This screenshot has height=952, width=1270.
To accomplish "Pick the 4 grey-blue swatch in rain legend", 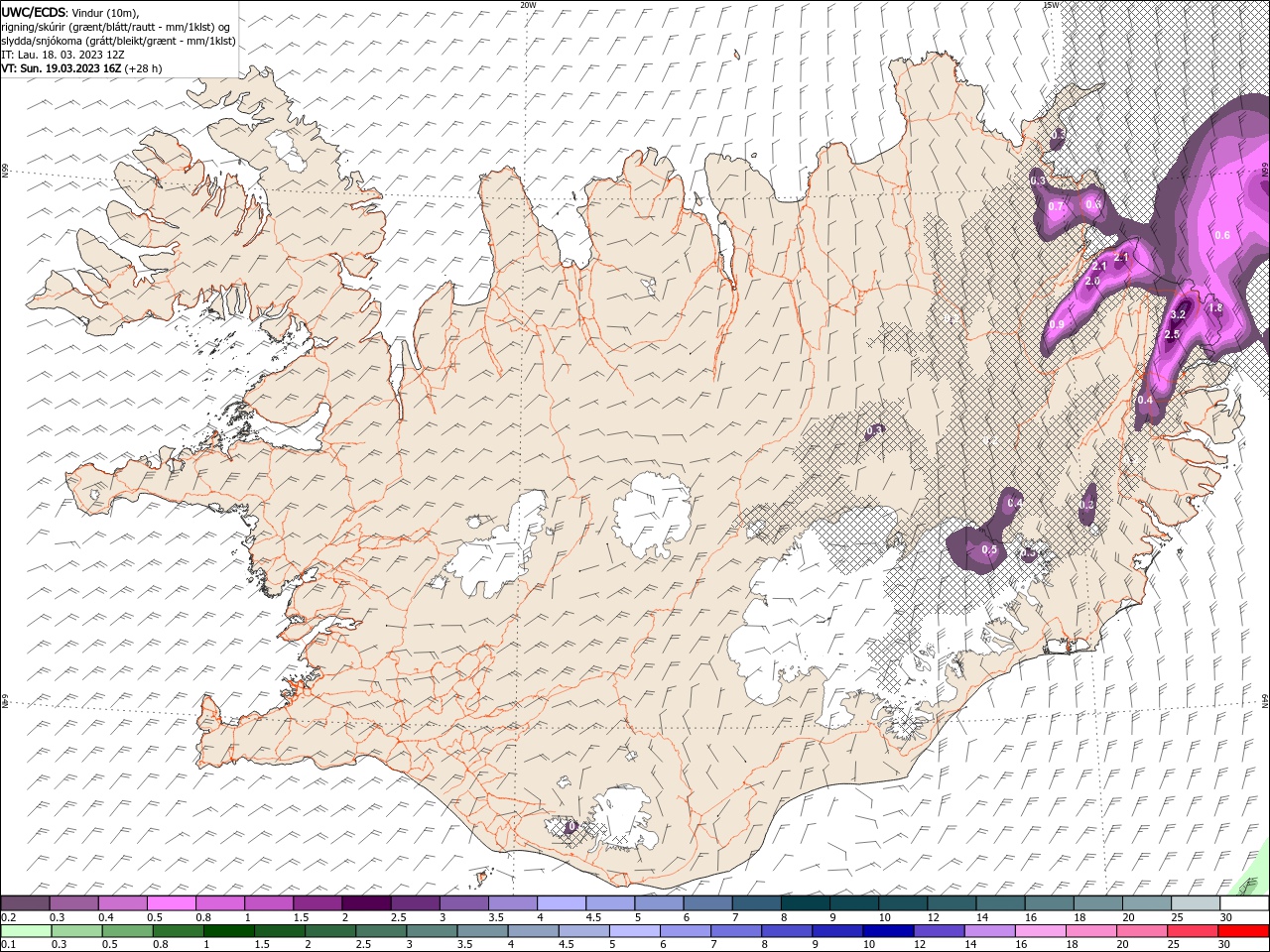I will coord(533,931).
